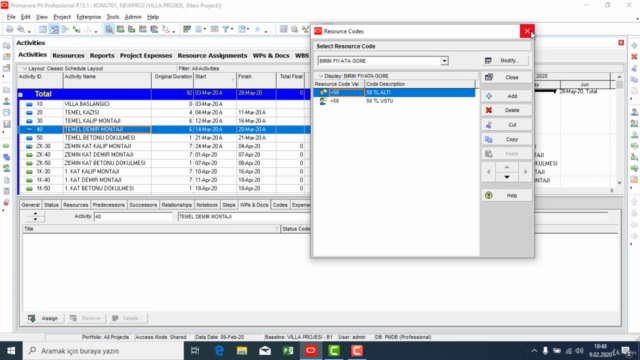
Task: Select the ZEMIN KAT KALIP MONTAJI activity
Action: [163, 146]
